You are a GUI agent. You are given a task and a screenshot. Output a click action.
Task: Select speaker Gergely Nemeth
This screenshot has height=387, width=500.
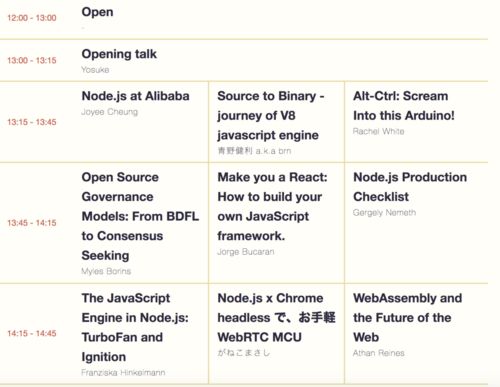tap(384, 212)
